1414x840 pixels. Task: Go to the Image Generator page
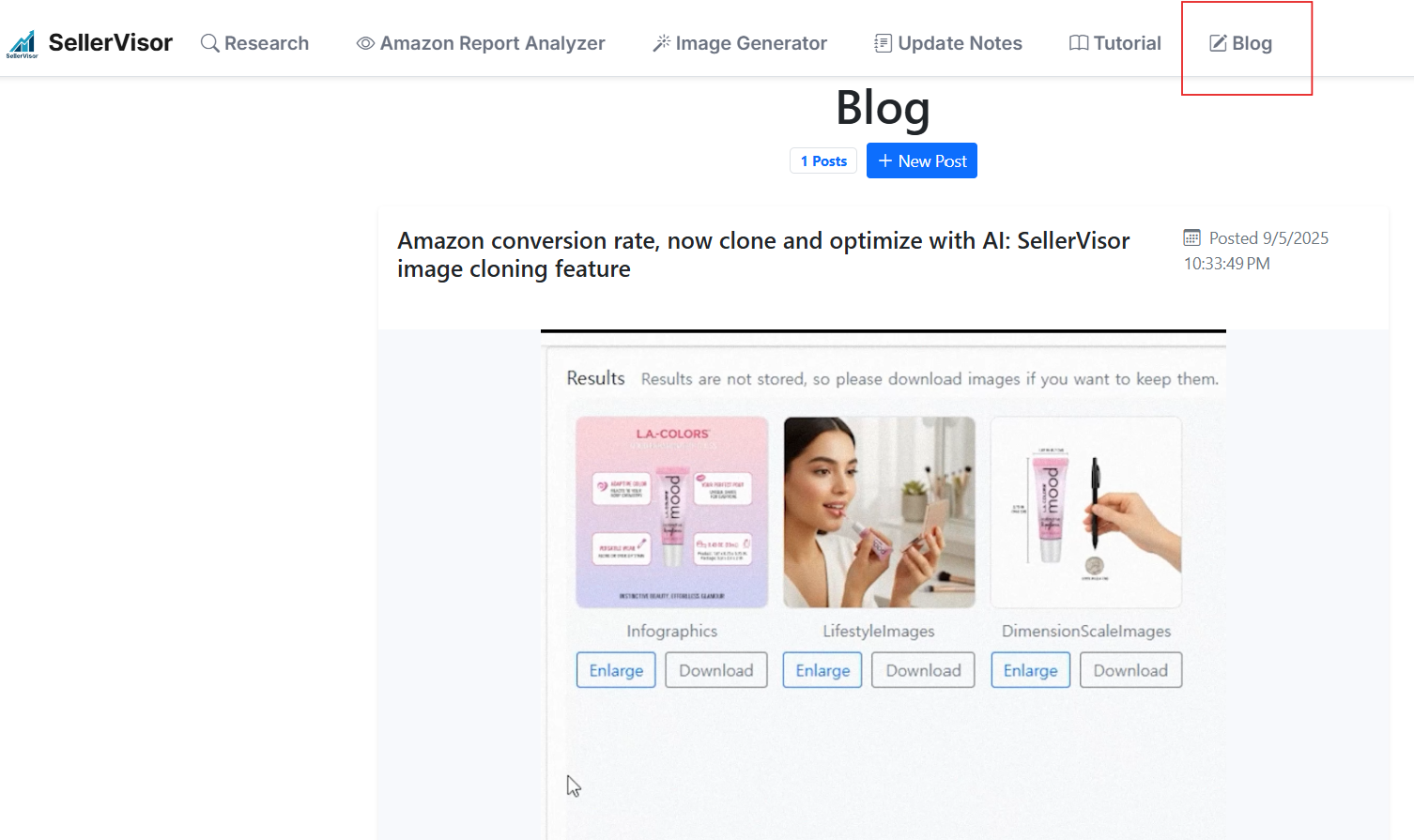pyautogui.click(x=740, y=43)
